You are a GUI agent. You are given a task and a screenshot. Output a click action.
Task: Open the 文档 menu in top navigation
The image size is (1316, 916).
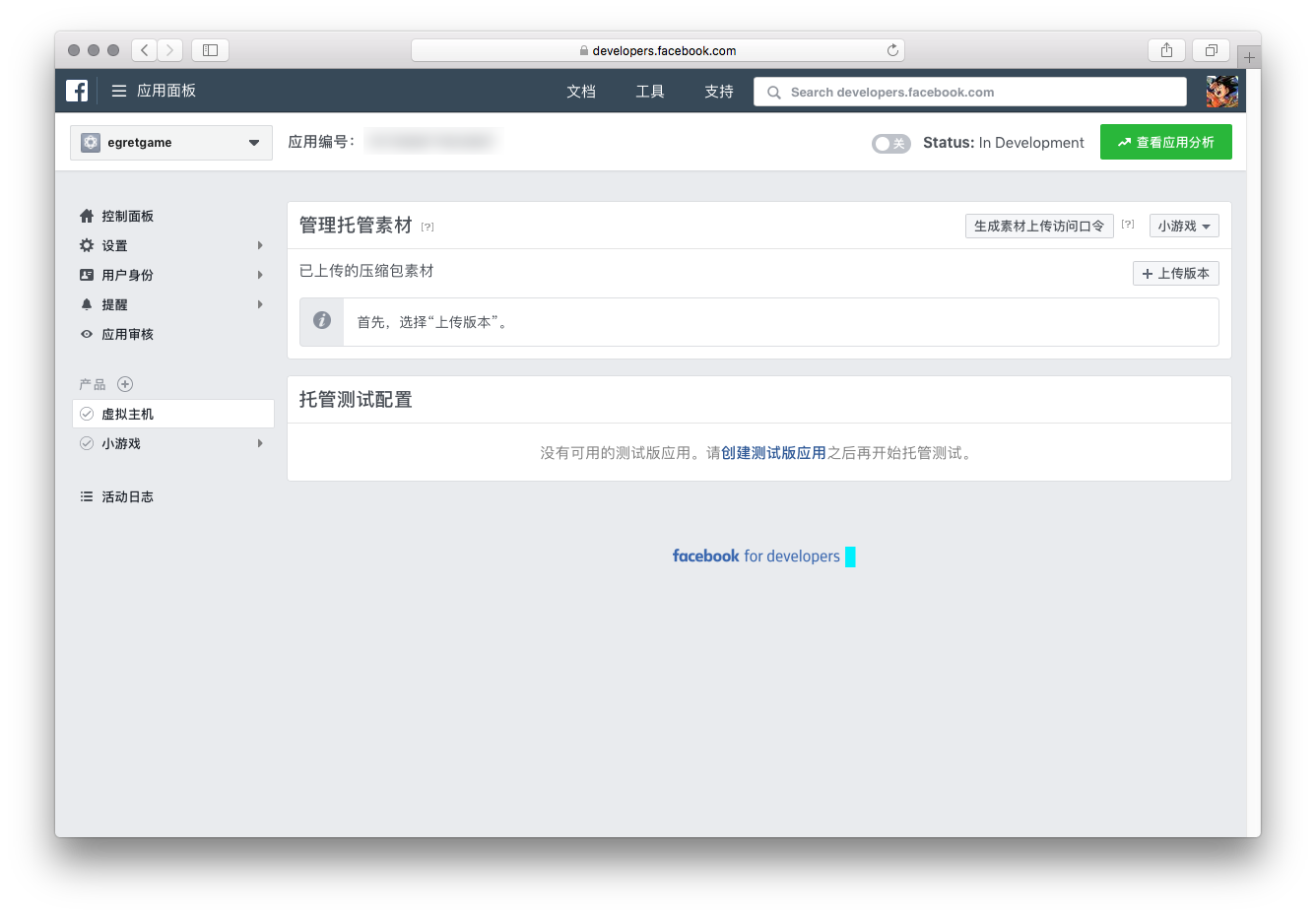(581, 92)
